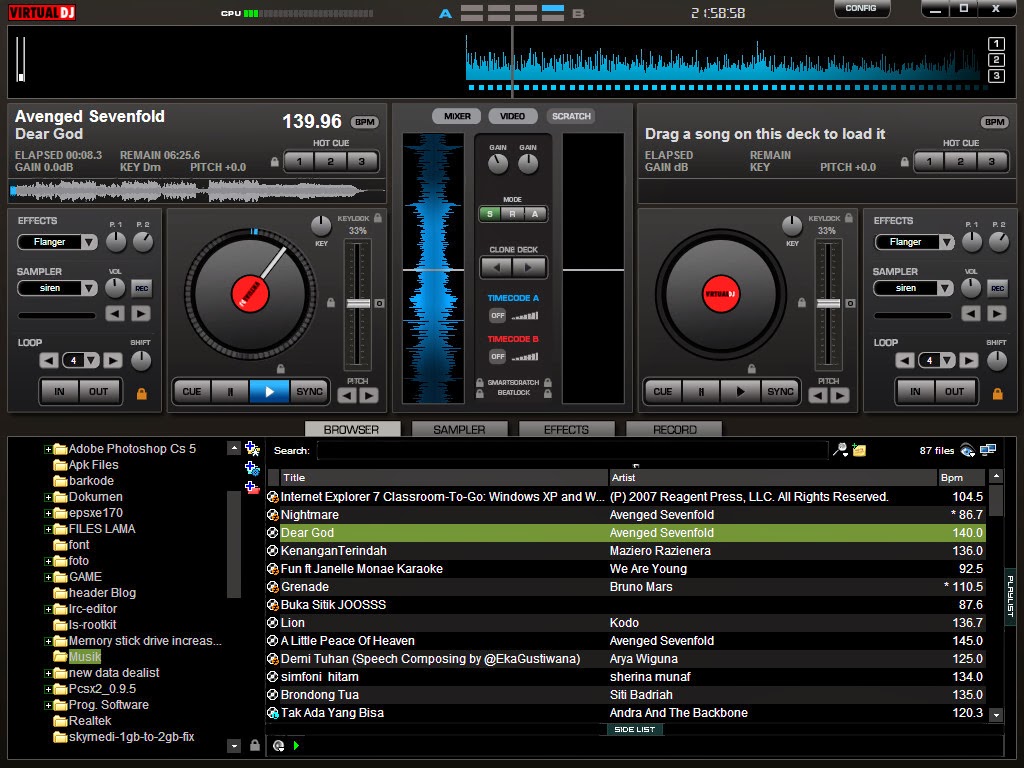1024x768 pixels.
Task: Open the CONFIG settings
Action: click(861, 8)
